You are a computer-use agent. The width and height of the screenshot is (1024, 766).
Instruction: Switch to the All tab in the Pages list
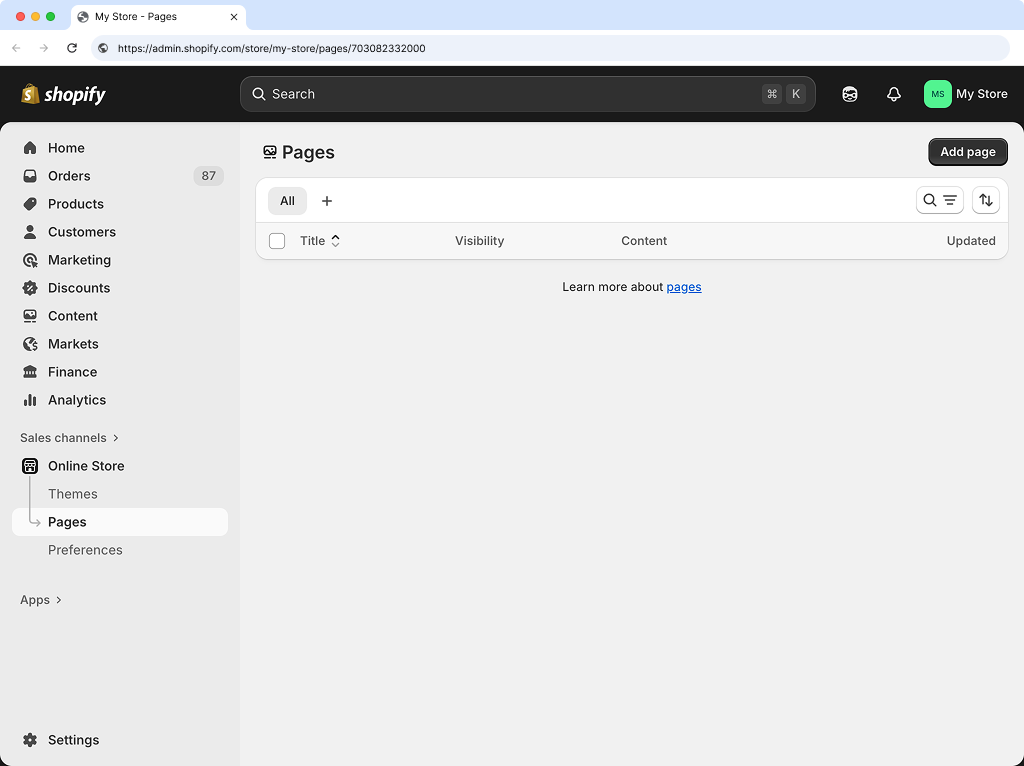pos(287,200)
